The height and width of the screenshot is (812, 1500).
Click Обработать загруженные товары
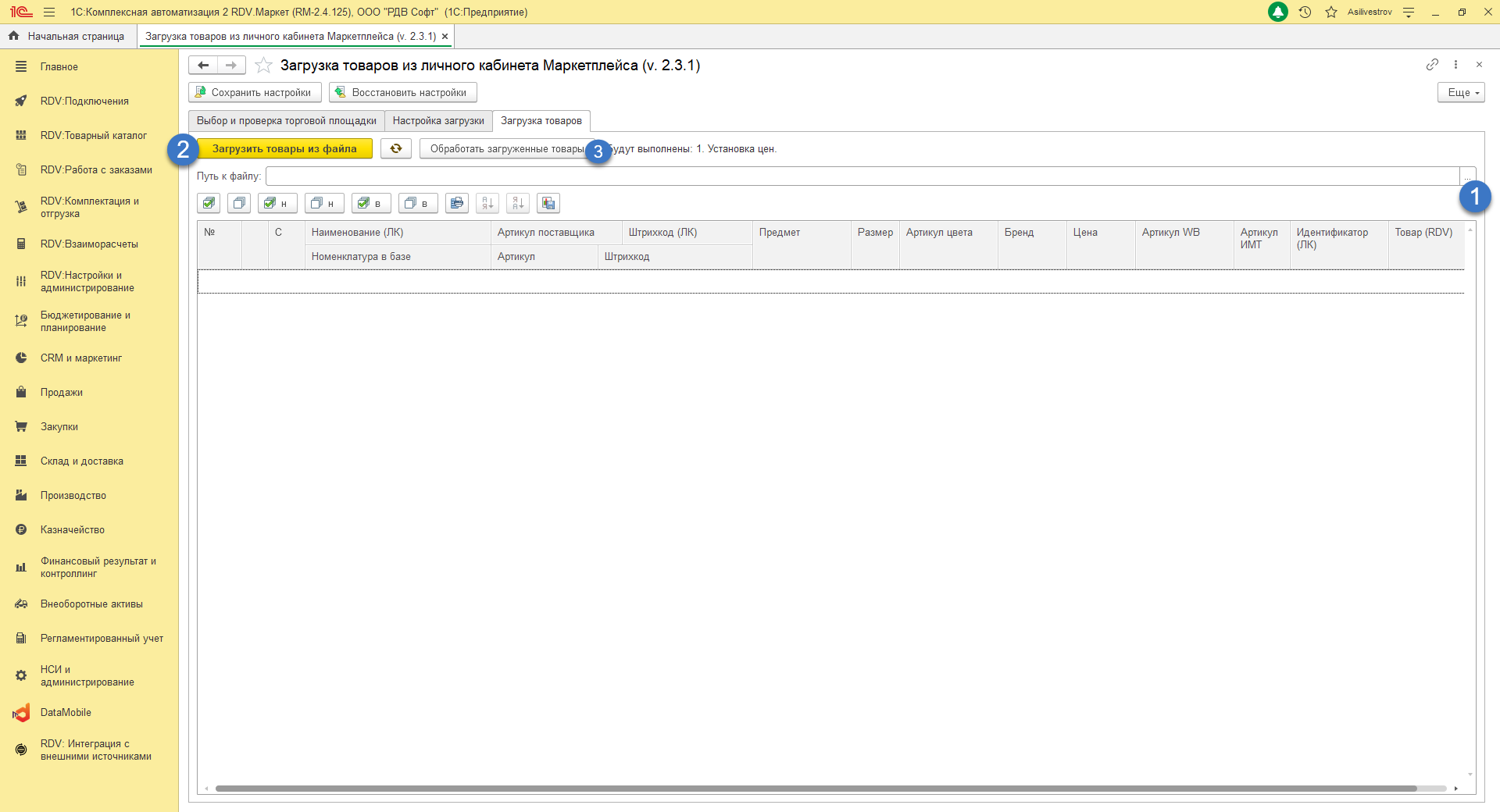pyautogui.click(x=507, y=148)
